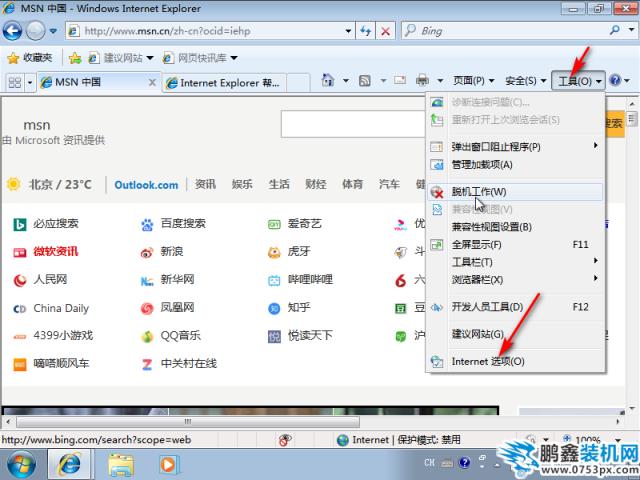Click the Windows Media Player taskbar icon
640x480 pixels.
(x=168, y=464)
